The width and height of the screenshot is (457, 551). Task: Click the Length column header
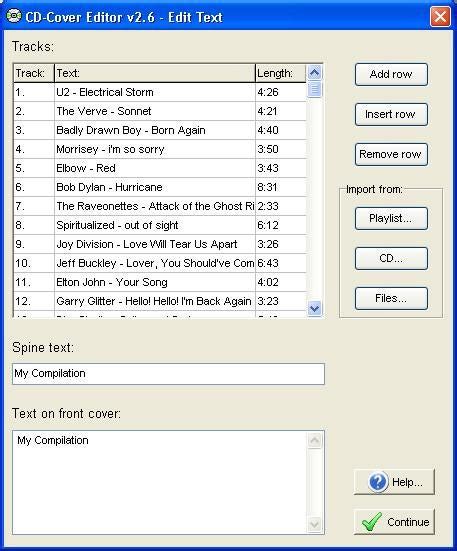click(281, 73)
